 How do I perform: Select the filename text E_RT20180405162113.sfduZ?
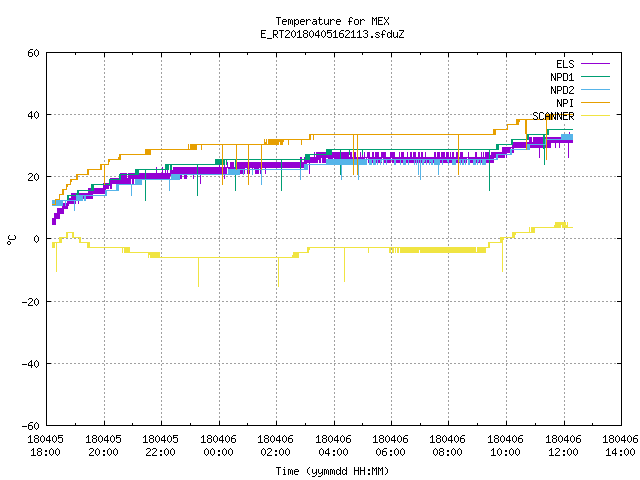[x=332, y=34]
